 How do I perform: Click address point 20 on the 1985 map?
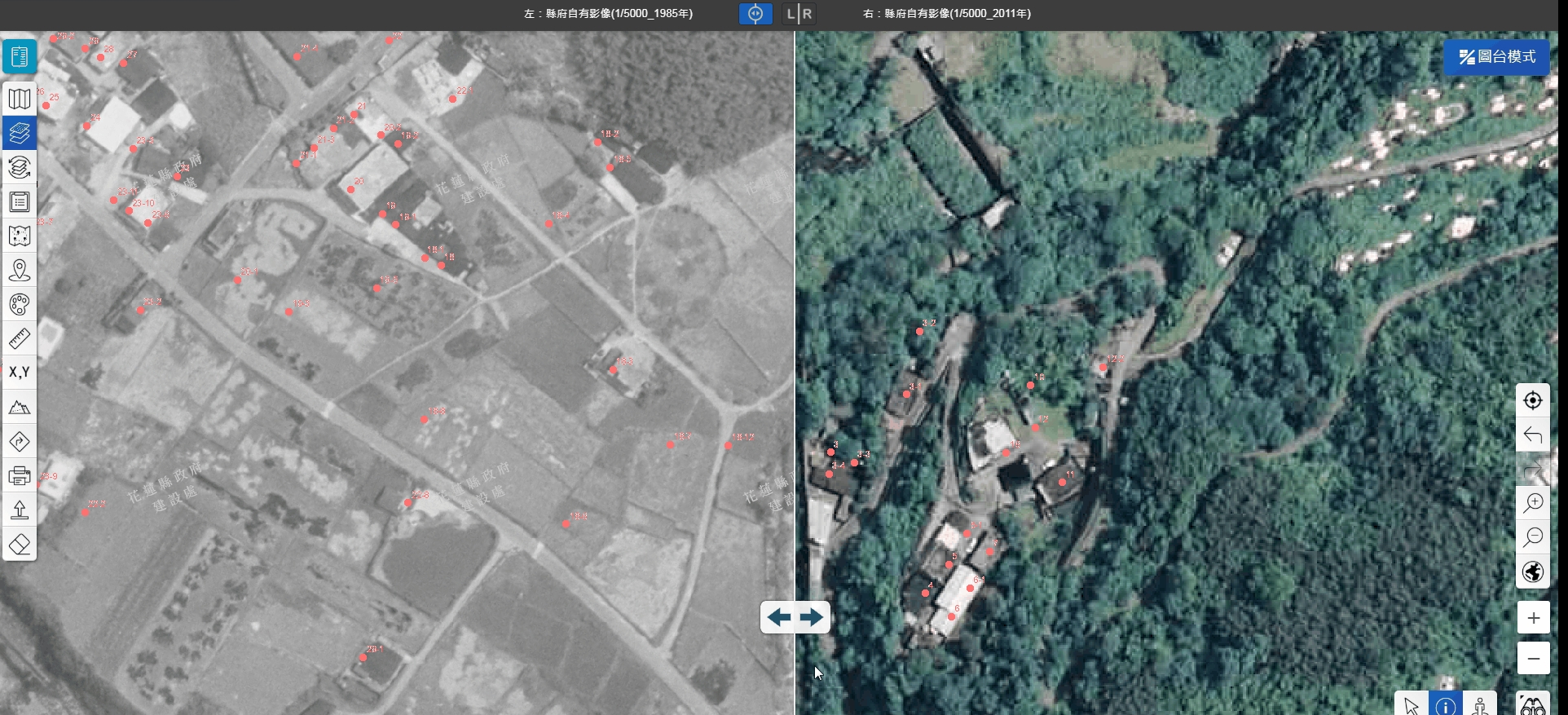point(350,189)
